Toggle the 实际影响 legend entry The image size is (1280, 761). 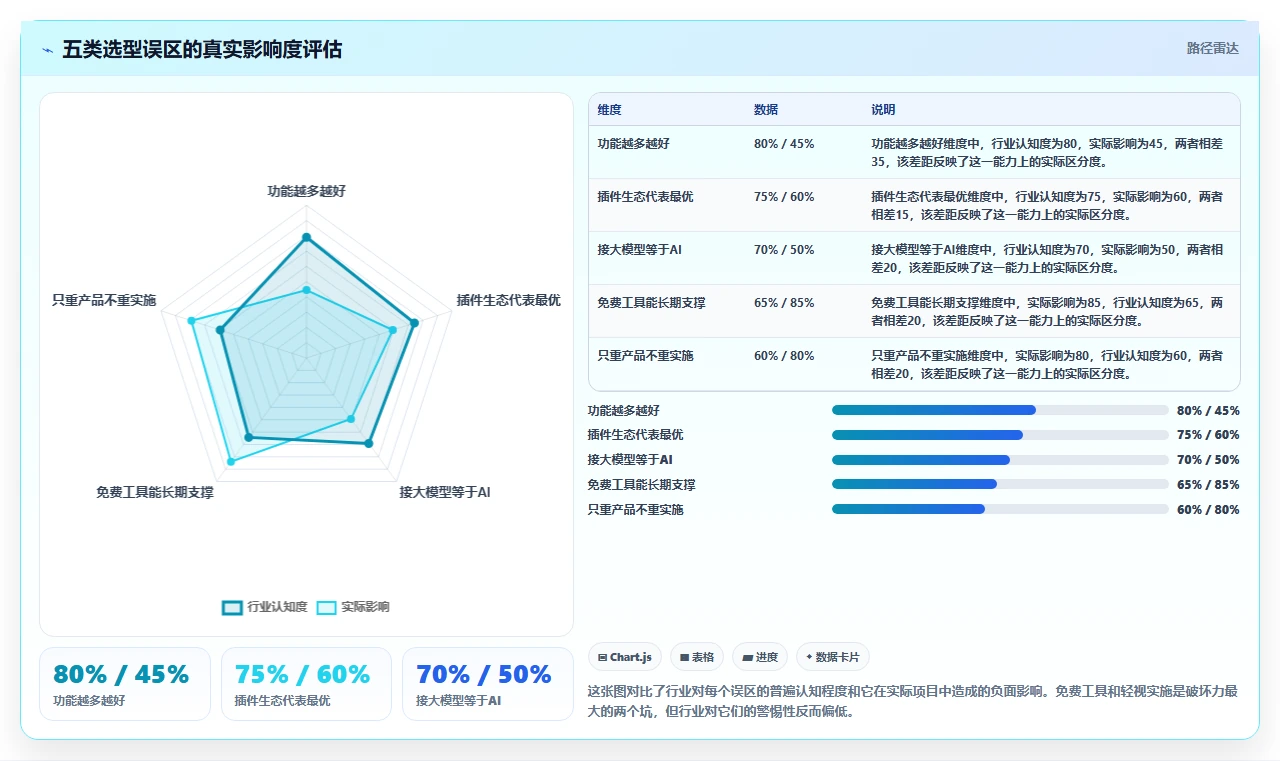353,607
